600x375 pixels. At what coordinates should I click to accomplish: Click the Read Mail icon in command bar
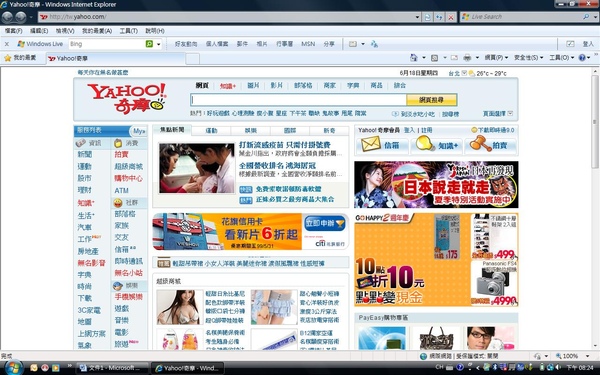click(x=454, y=58)
